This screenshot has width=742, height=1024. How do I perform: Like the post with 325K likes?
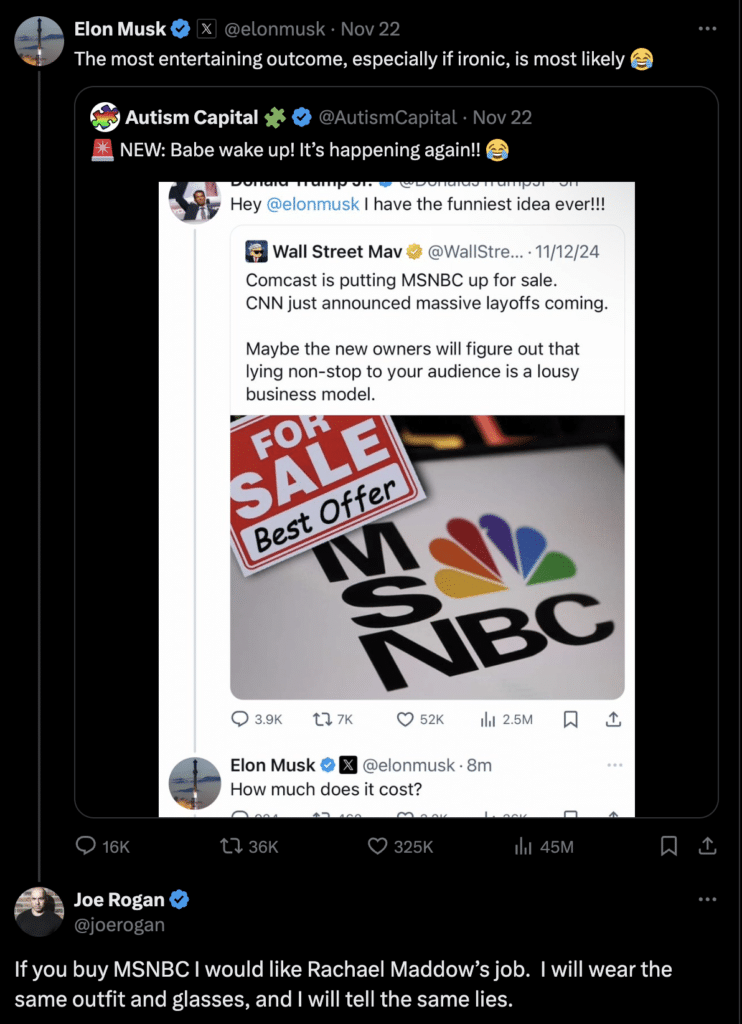[x=377, y=846]
